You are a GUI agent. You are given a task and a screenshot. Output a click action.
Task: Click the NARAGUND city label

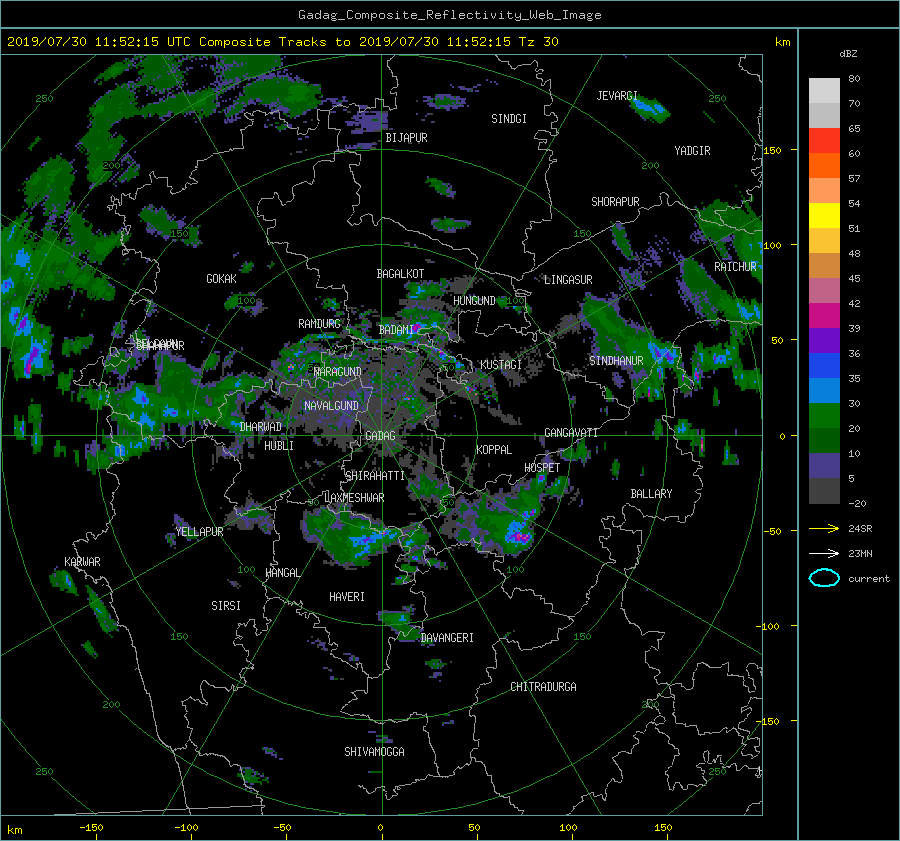[338, 372]
